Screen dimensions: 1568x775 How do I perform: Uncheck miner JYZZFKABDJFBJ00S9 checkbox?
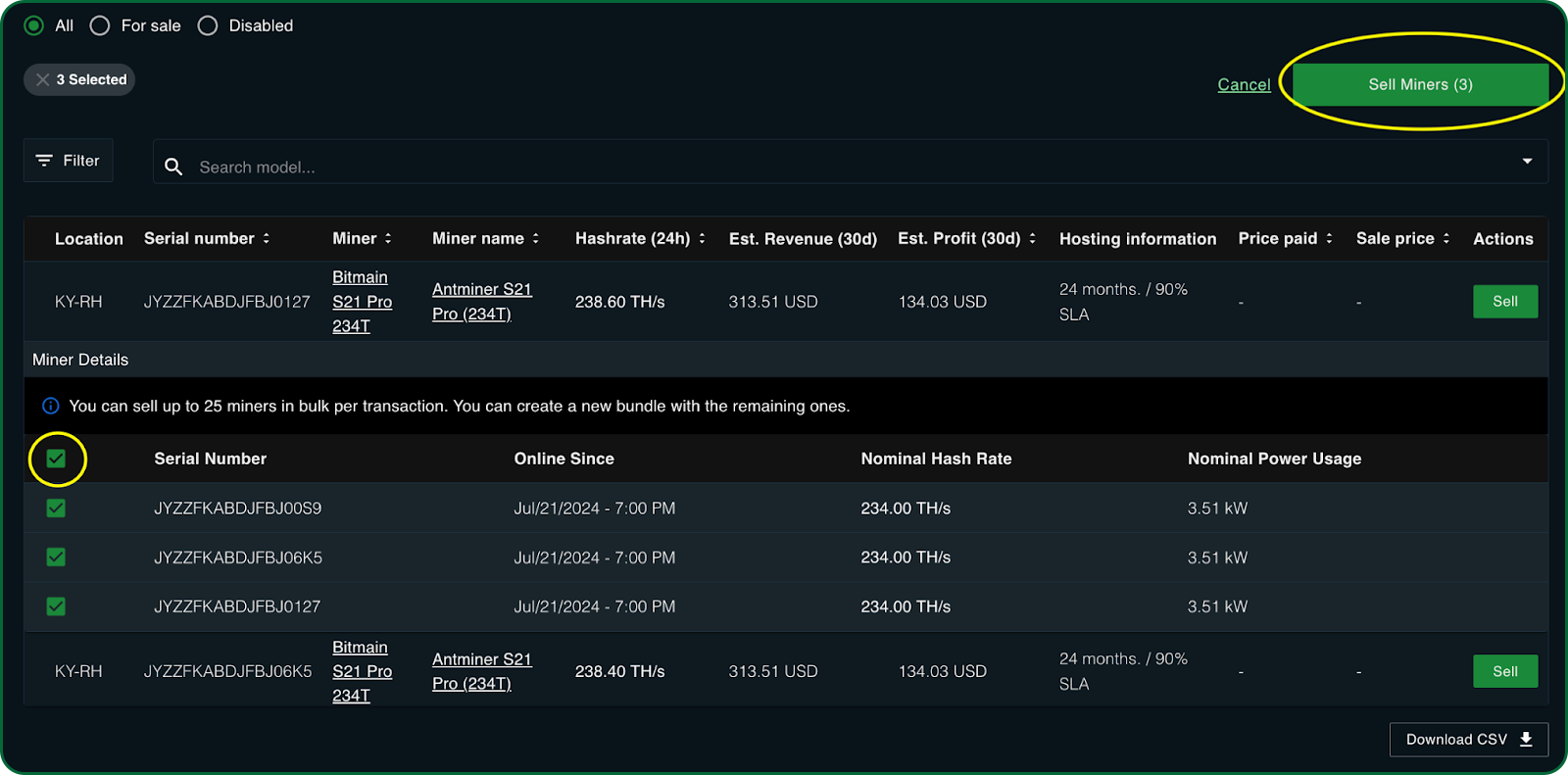pyautogui.click(x=56, y=508)
